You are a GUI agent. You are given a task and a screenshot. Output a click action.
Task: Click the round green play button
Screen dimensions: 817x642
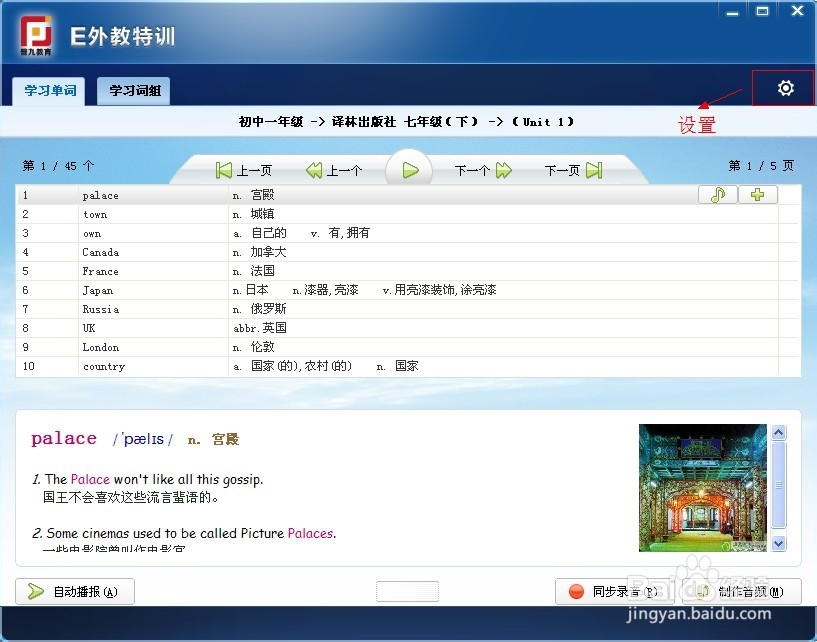click(x=410, y=170)
